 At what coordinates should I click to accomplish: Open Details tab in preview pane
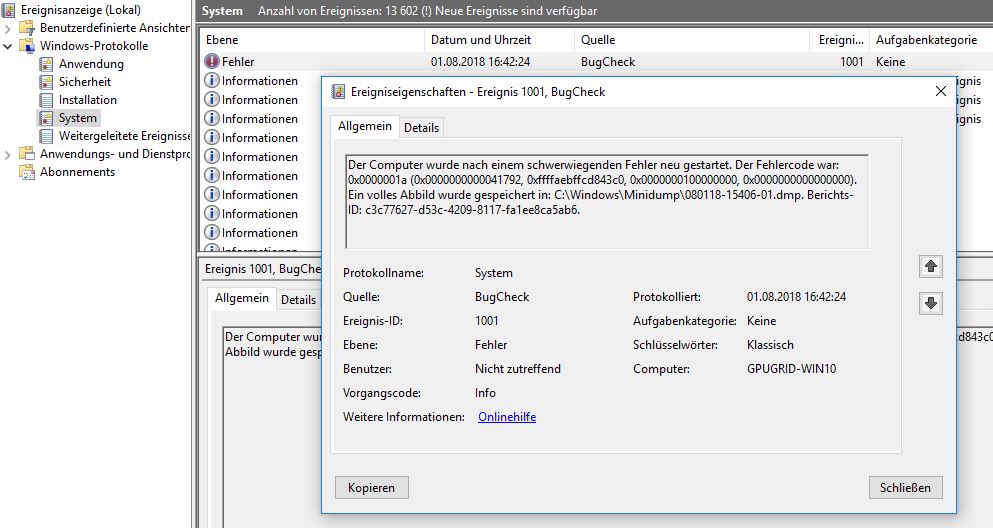(x=298, y=299)
